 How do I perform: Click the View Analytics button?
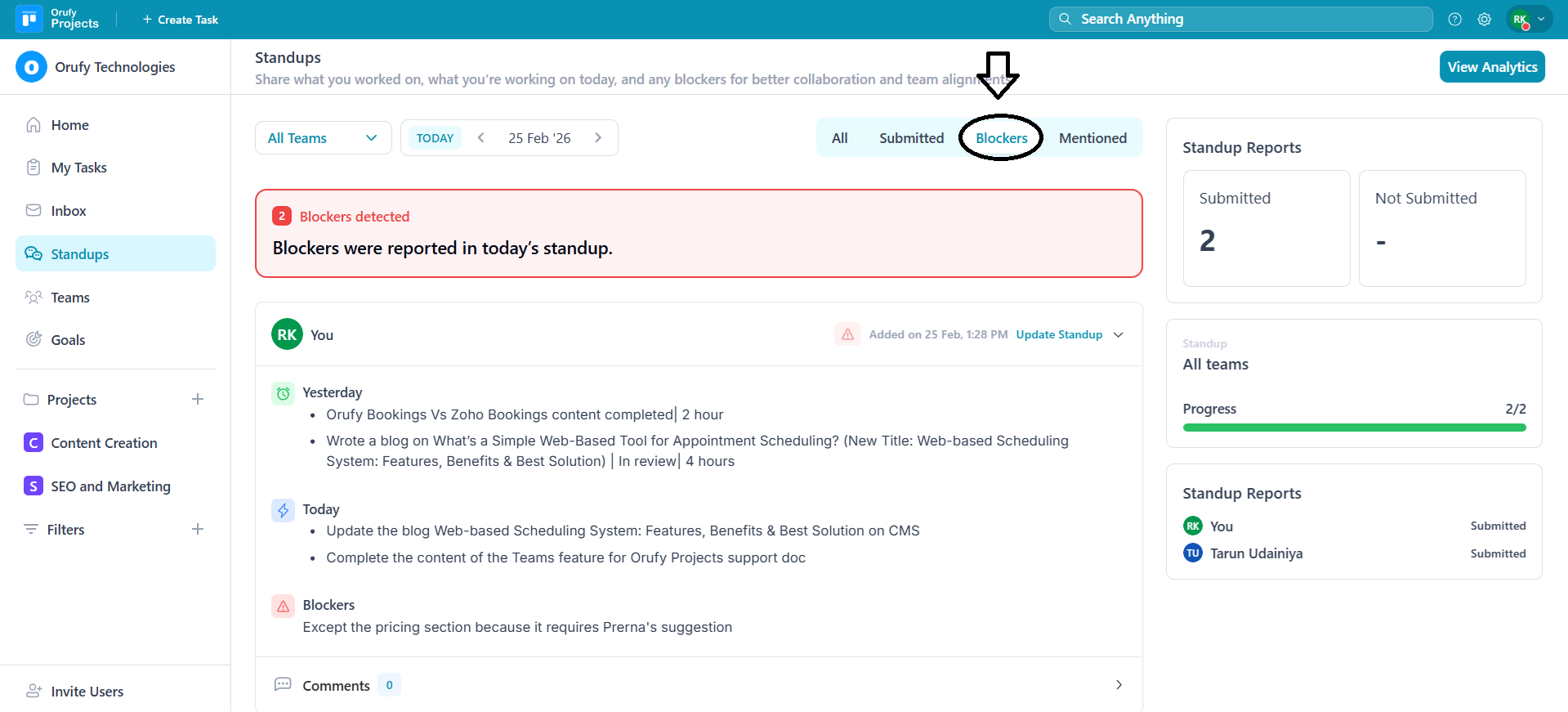[x=1492, y=67]
